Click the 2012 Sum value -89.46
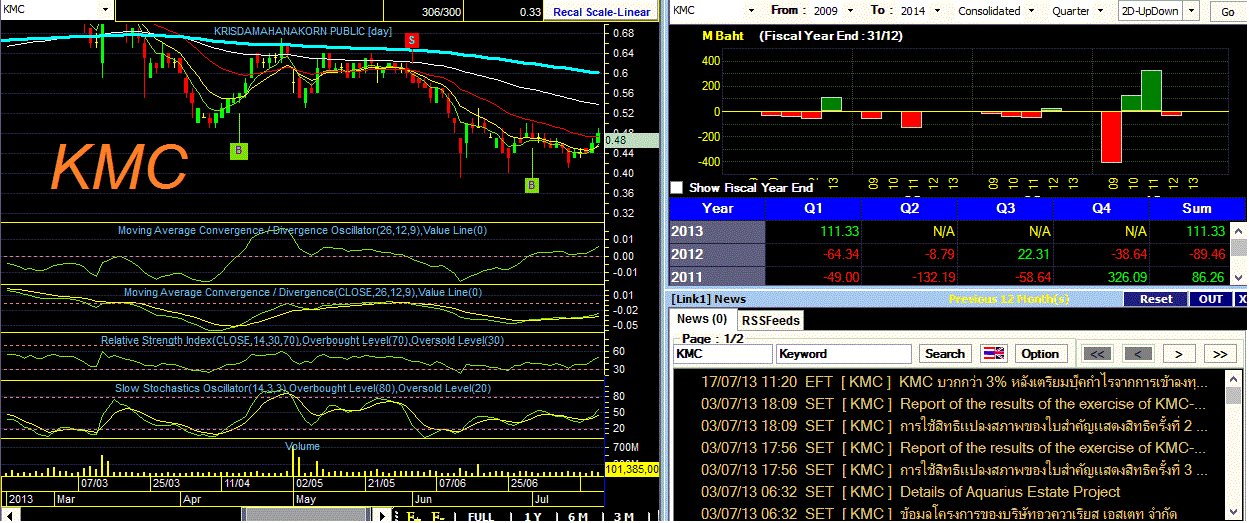The width and height of the screenshot is (1249, 523). tap(1203, 253)
